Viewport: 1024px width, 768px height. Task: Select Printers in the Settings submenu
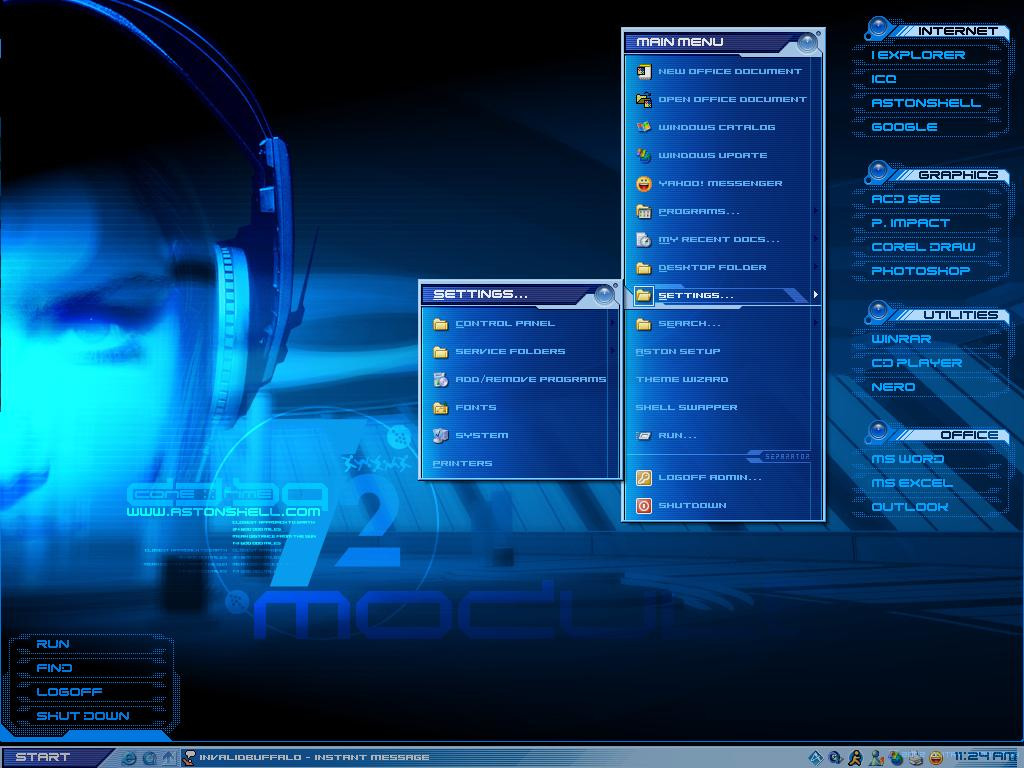pos(462,464)
